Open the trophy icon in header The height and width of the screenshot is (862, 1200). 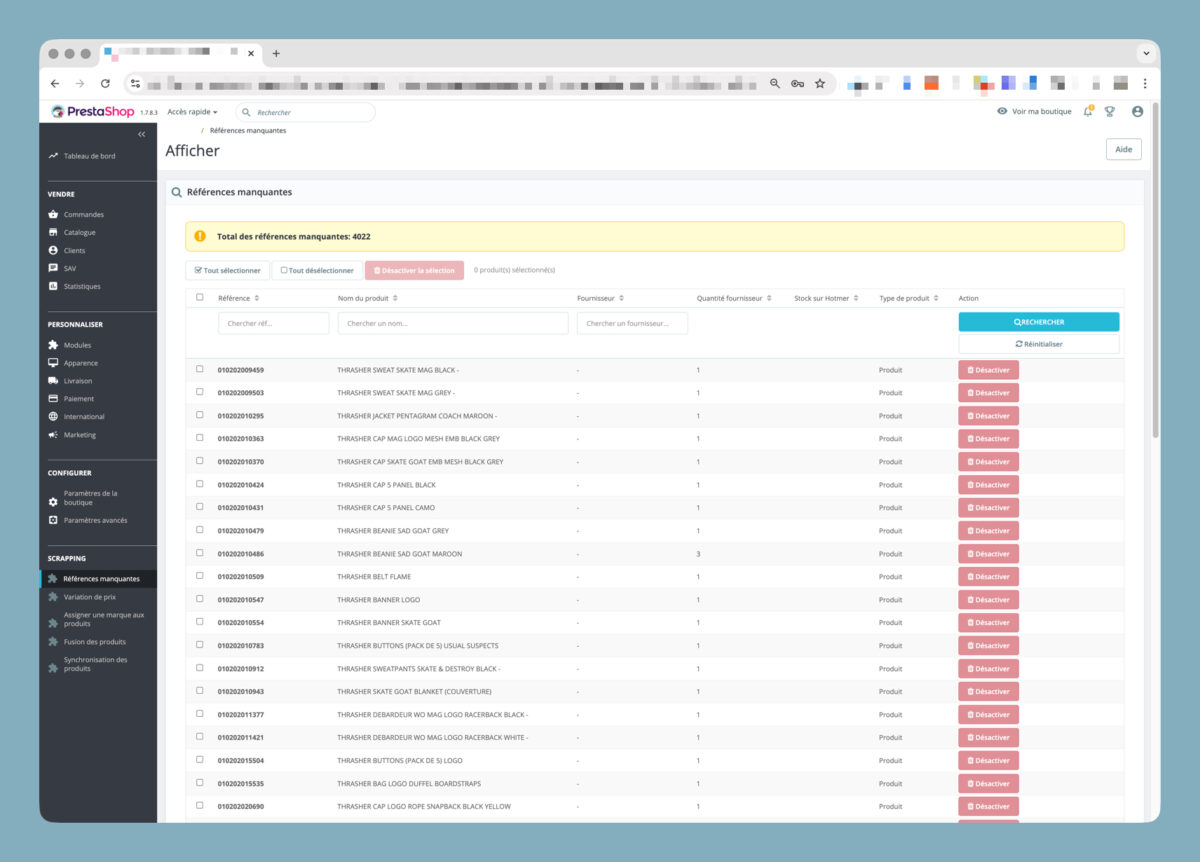tap(1110, 112)
